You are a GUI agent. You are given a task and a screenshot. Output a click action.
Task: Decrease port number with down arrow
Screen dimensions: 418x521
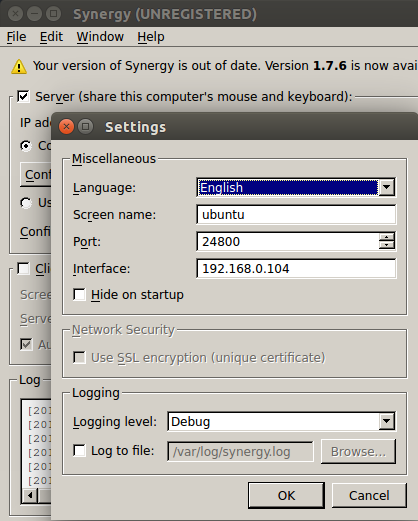[x=387, y=245]
